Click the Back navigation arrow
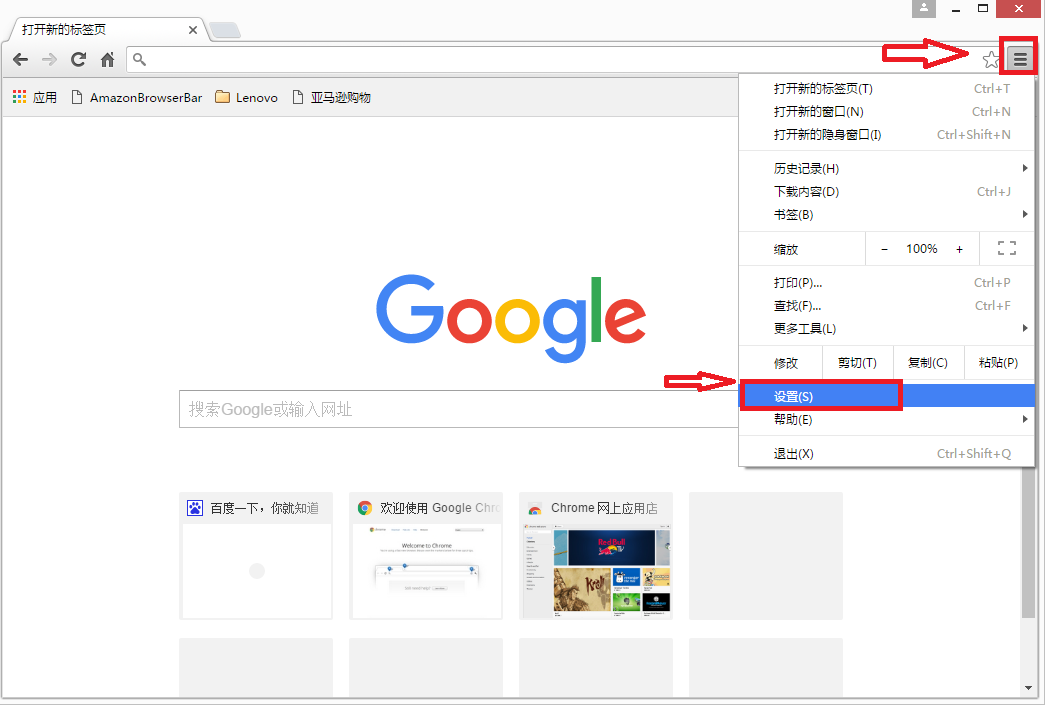This screenshot has height=705, width=1045. (x=20, y=59)
